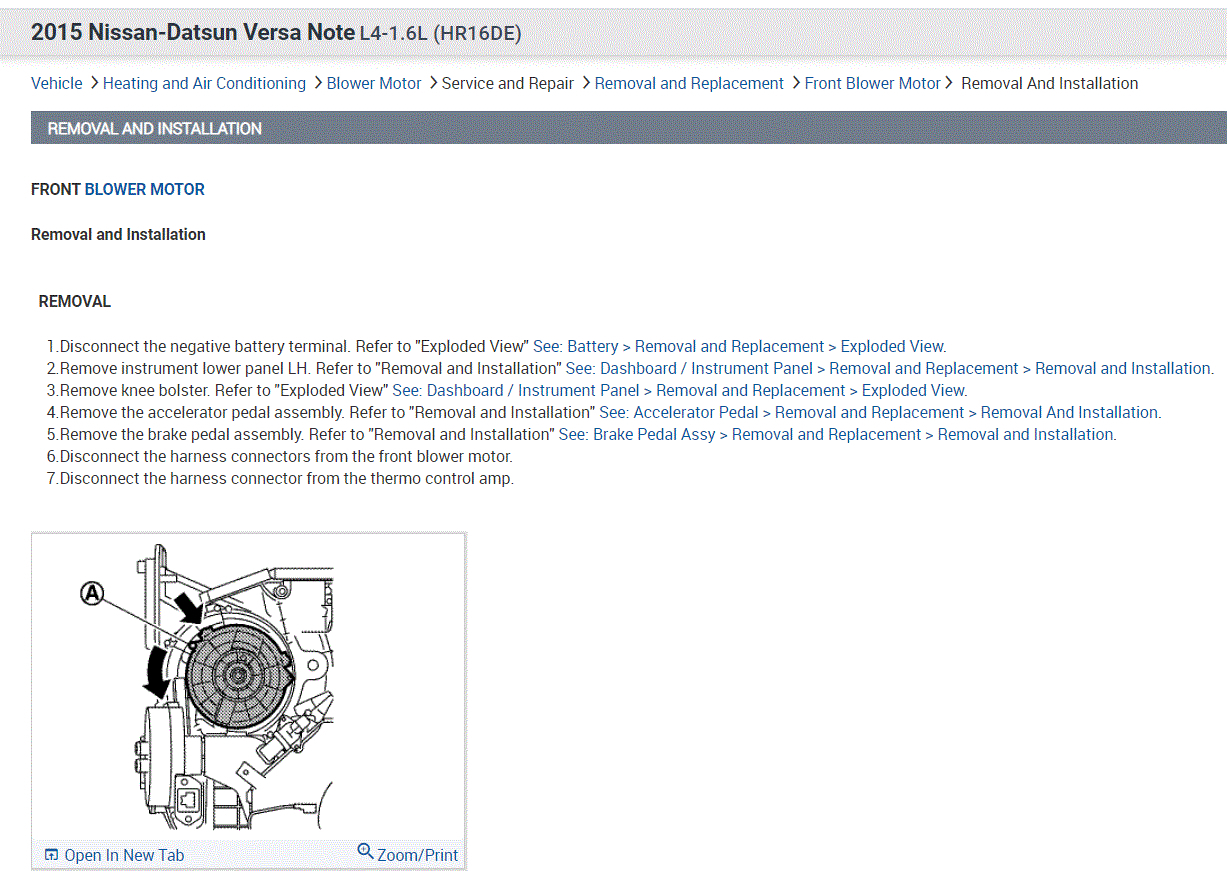This screenshot has height=871, width=1227.
Task: Click the BLOWER MOTOR link in heading
Action: (145, 189)
